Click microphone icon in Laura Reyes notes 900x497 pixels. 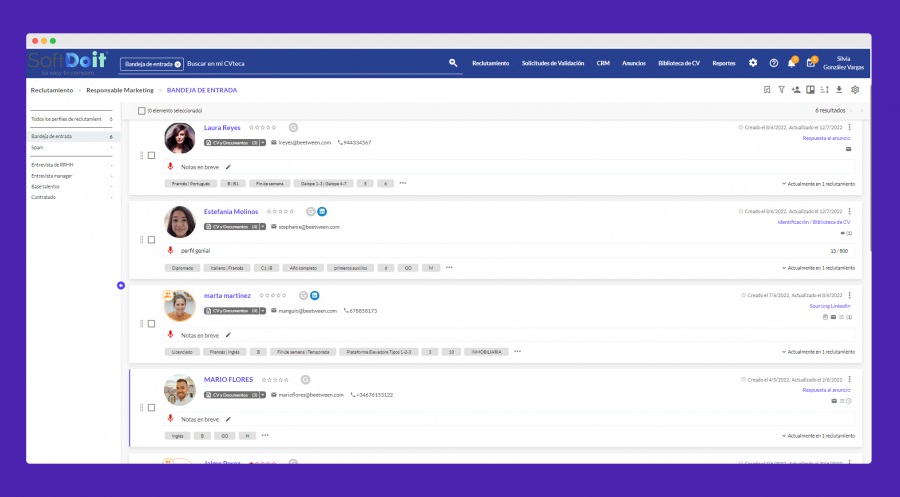pos(170,166)
